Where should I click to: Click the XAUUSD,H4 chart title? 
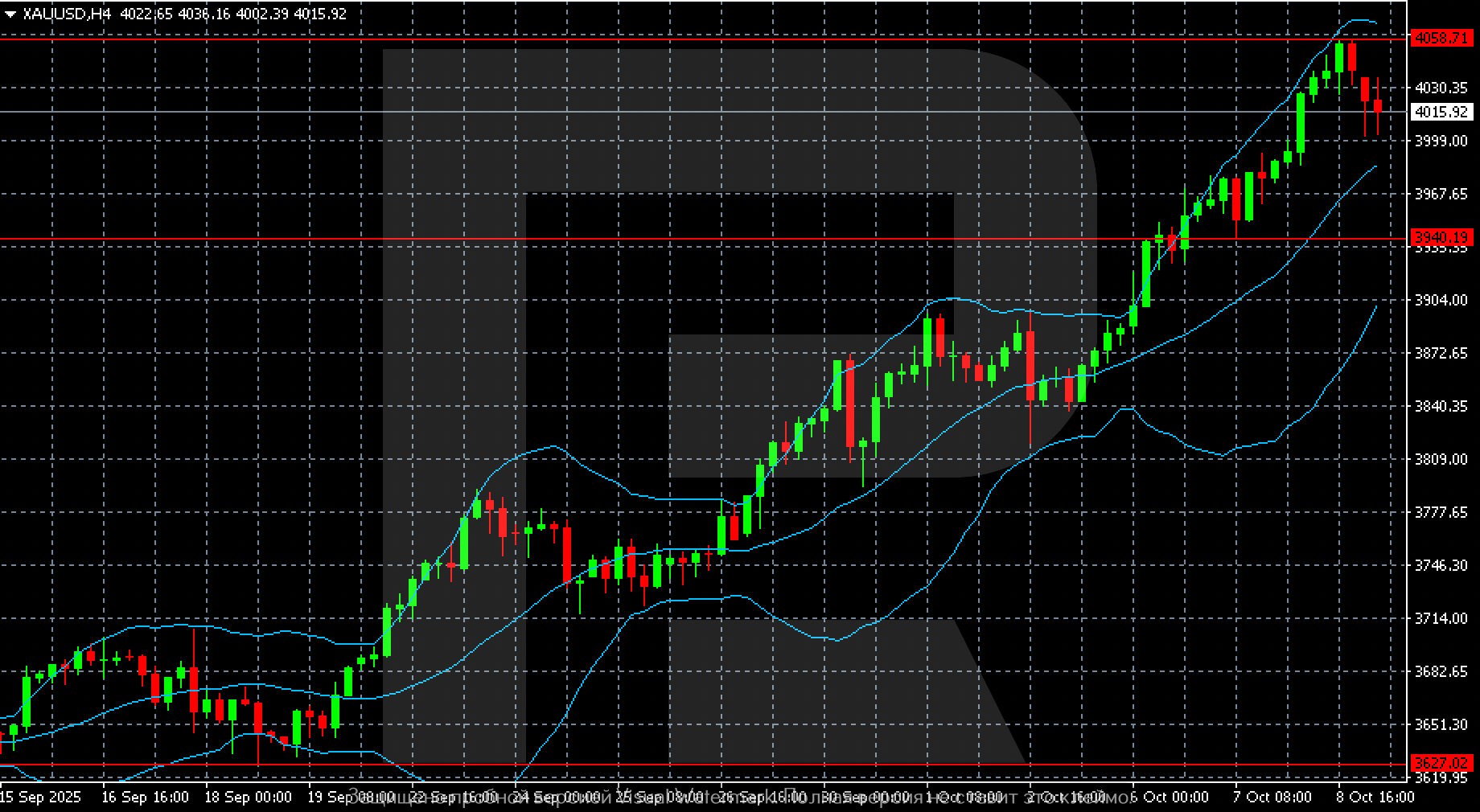(x=68, y=13)
